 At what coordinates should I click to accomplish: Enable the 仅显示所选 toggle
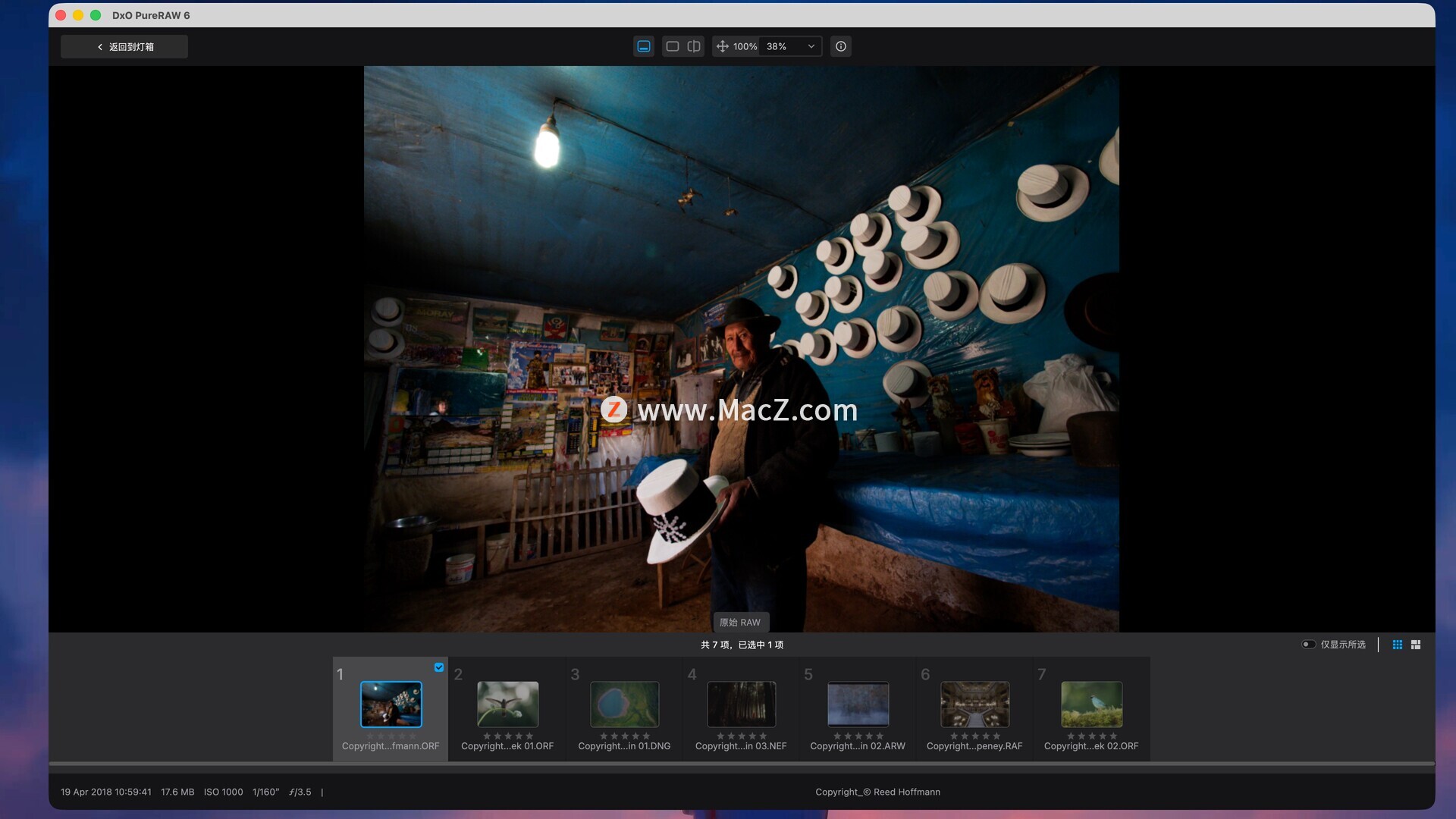click(x=1308, y=645)
